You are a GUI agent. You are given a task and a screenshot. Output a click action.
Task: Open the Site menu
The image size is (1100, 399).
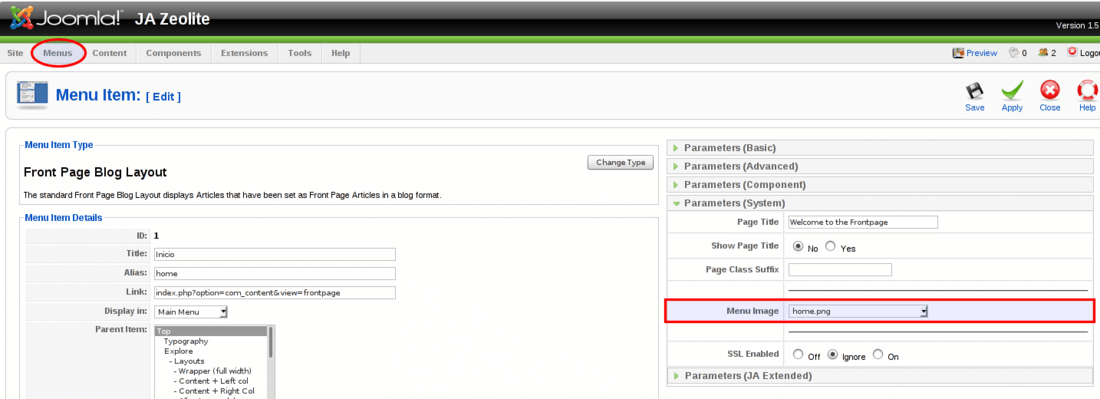point(15,53)
